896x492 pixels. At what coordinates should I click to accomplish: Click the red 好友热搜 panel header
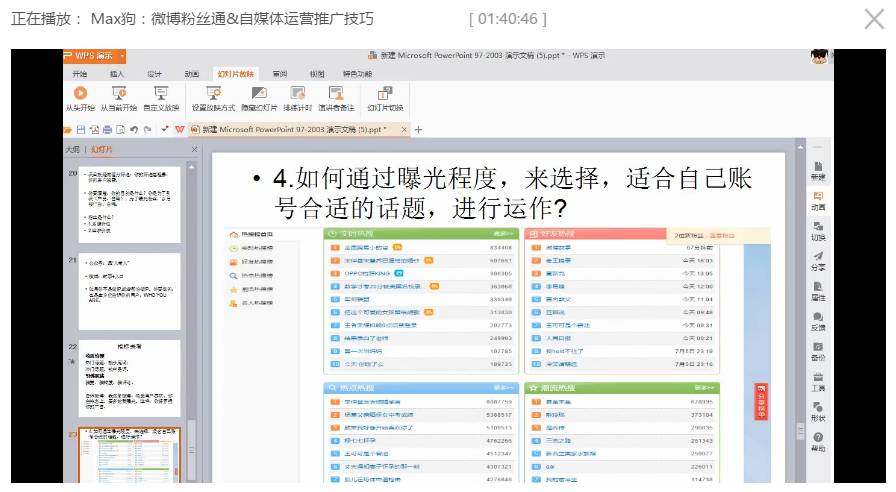tap(595, 234)
